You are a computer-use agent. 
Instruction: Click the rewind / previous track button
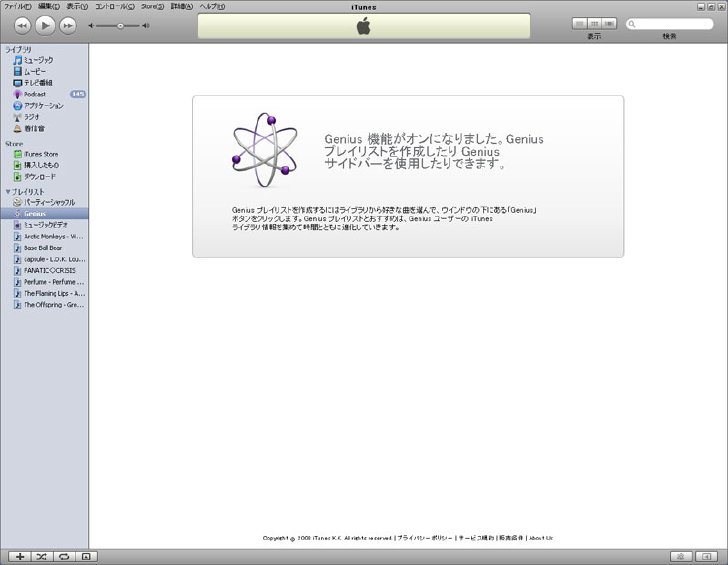pos(22,26)
